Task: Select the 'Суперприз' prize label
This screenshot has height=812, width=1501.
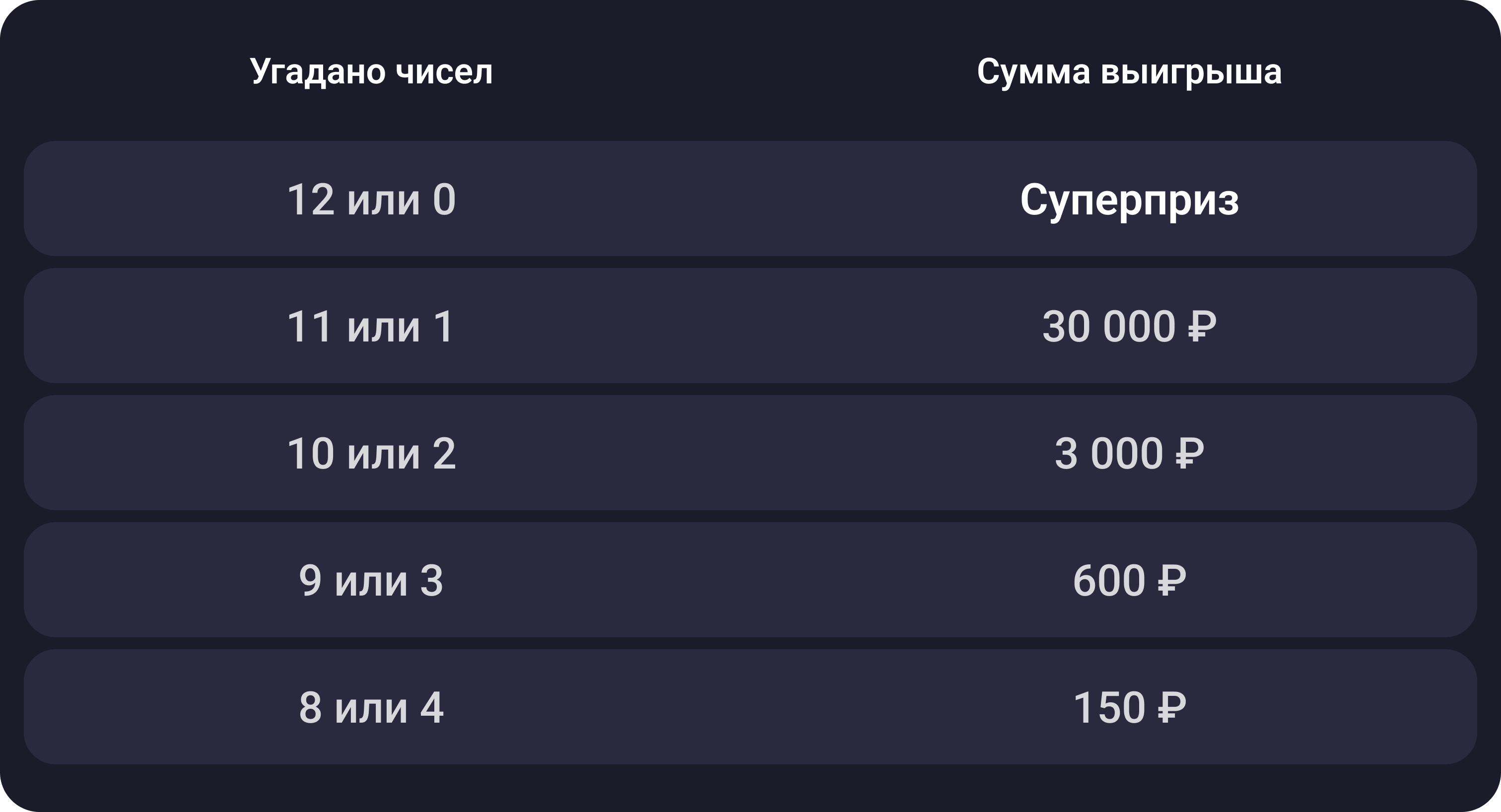Action: pos(1129,200)
